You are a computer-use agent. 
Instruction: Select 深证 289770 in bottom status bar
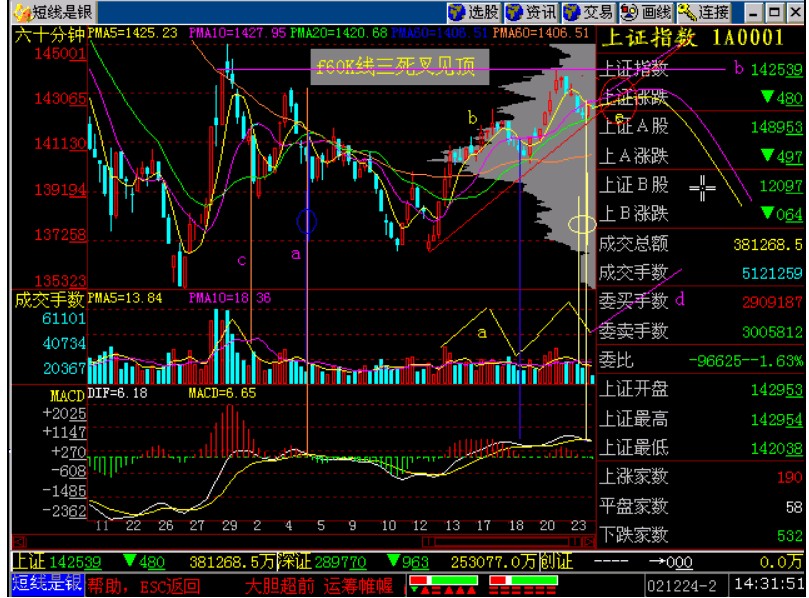tap(322, 561)
